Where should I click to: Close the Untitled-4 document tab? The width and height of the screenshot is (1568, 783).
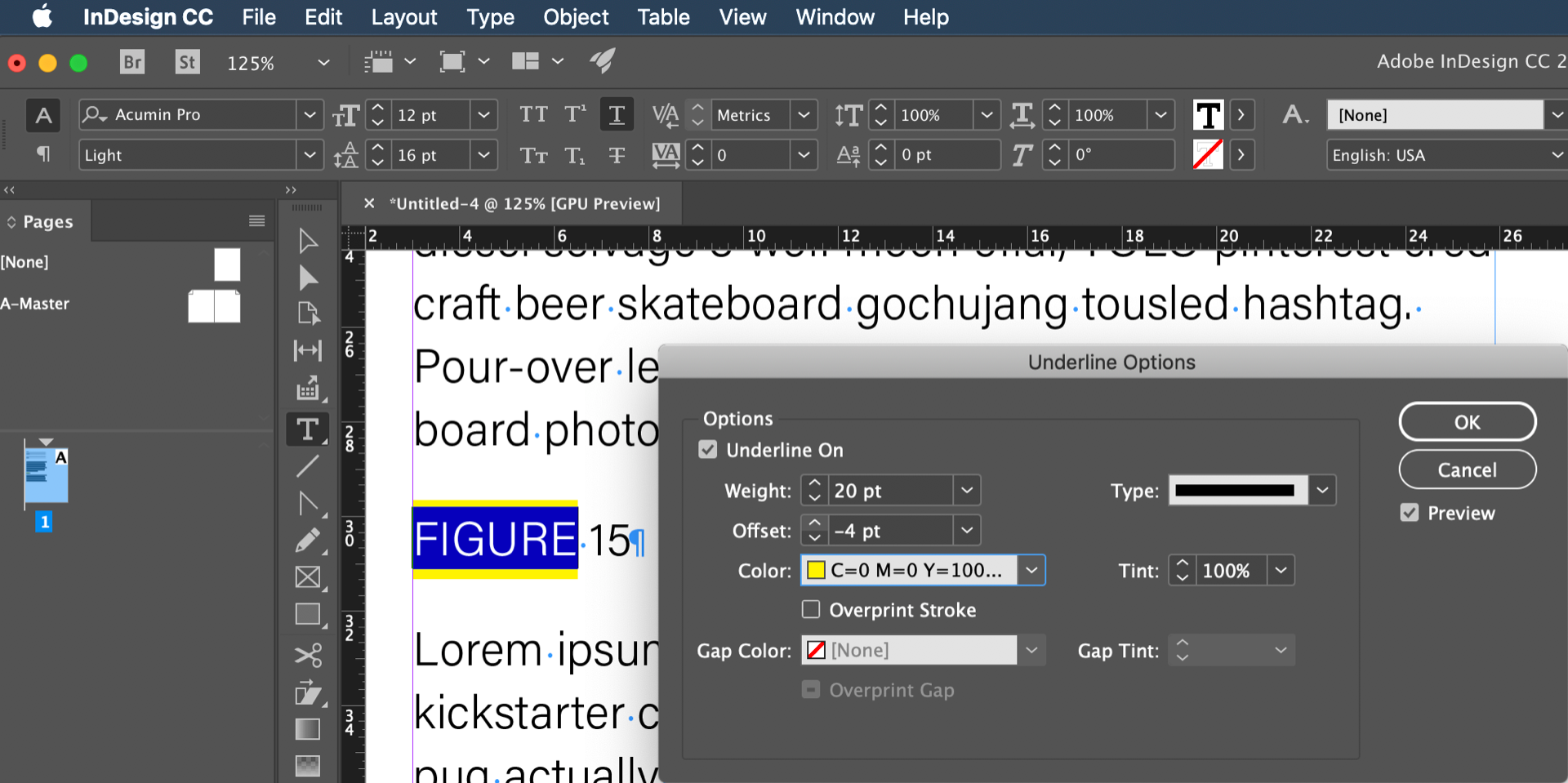click(x=369, y=203)
